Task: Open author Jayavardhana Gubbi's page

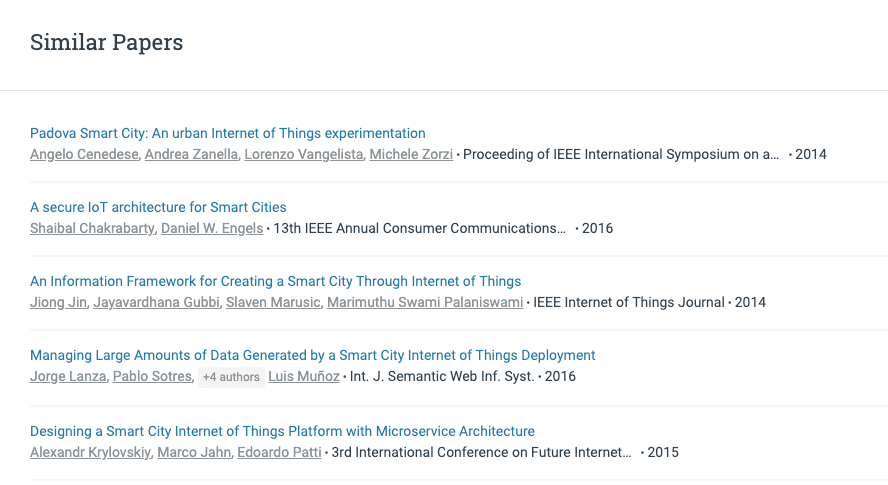Action: click(156, 303)
